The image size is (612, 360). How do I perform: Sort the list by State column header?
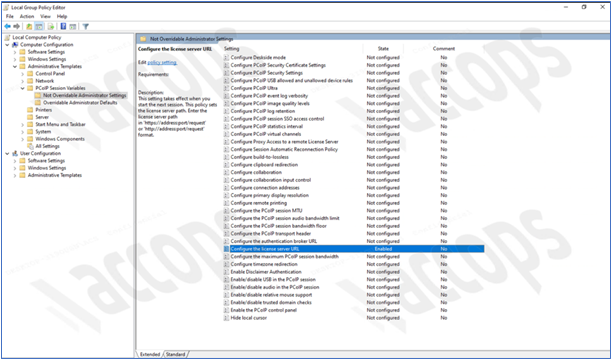[383, 49]
